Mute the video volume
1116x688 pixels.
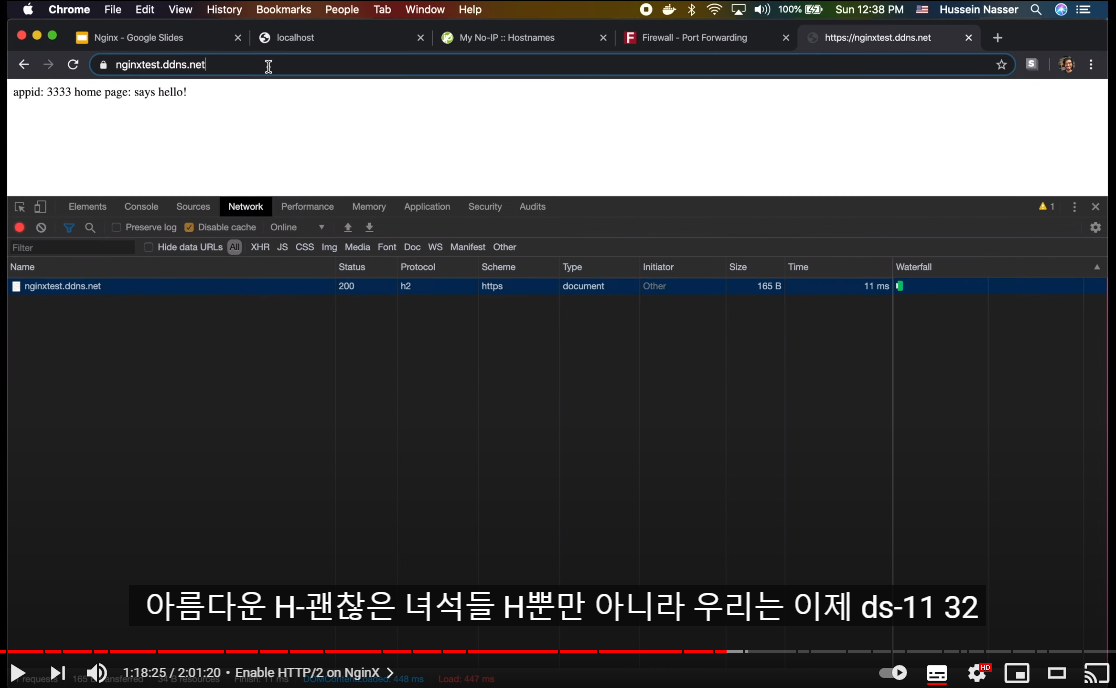pyautogui.click(x=97, y=672)
